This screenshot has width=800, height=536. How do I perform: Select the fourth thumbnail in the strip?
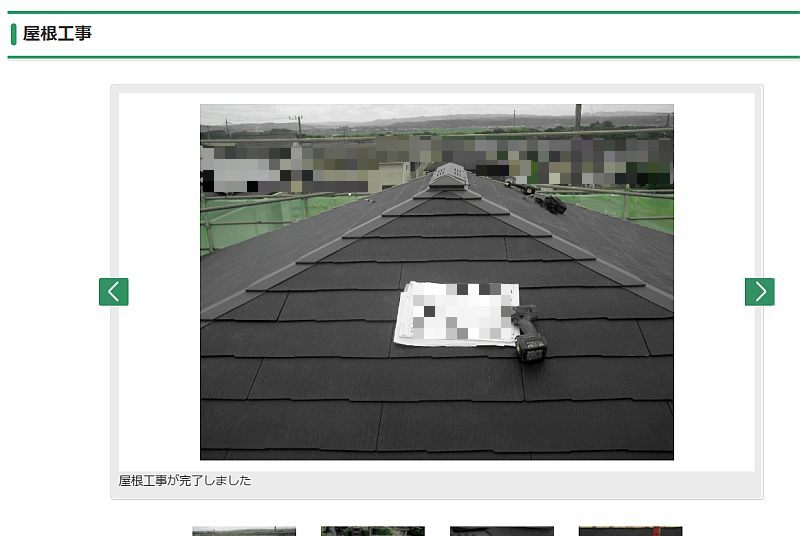(x=631, y=531)
